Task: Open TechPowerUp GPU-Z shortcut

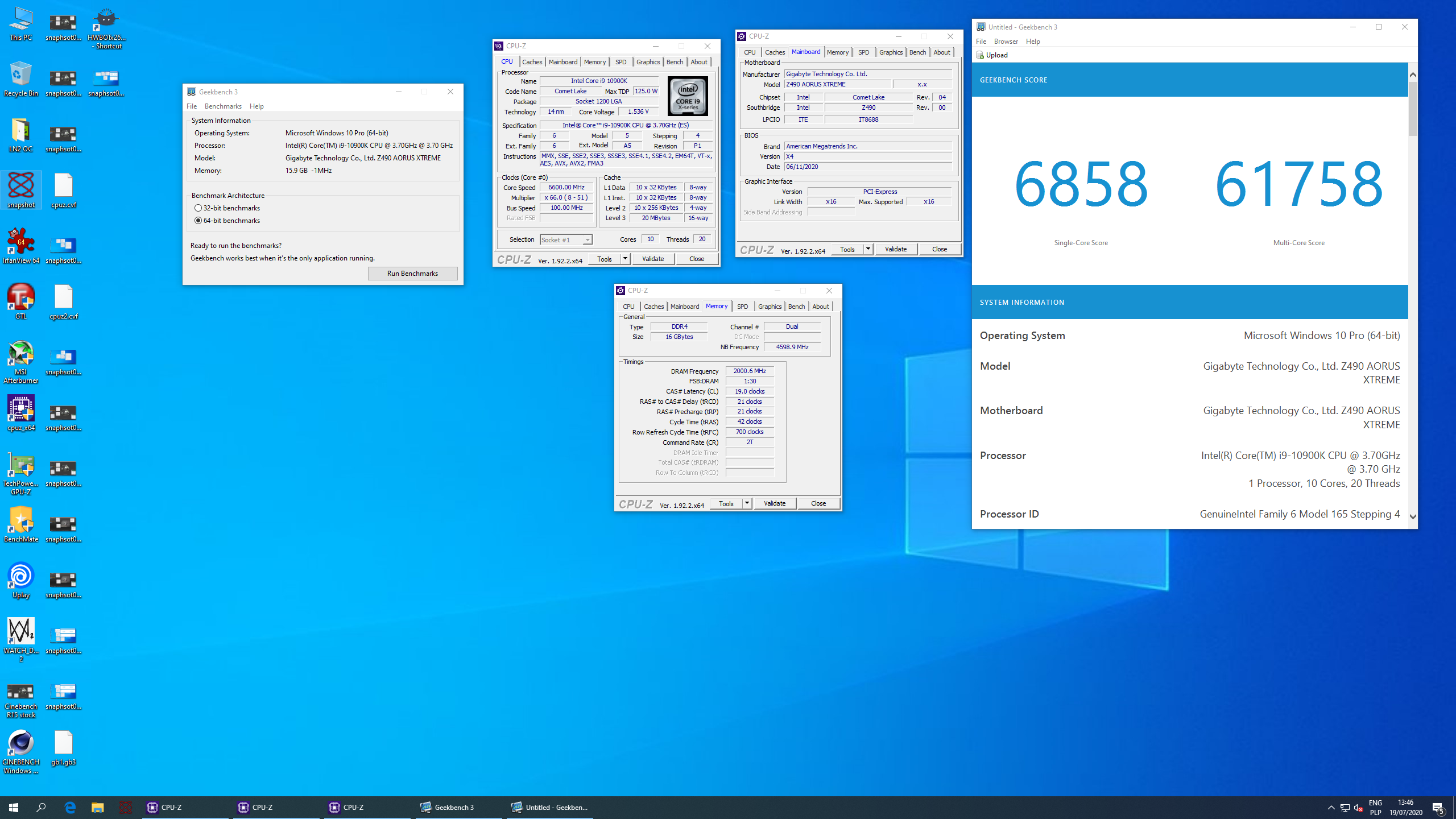Action: pos(21,473)
